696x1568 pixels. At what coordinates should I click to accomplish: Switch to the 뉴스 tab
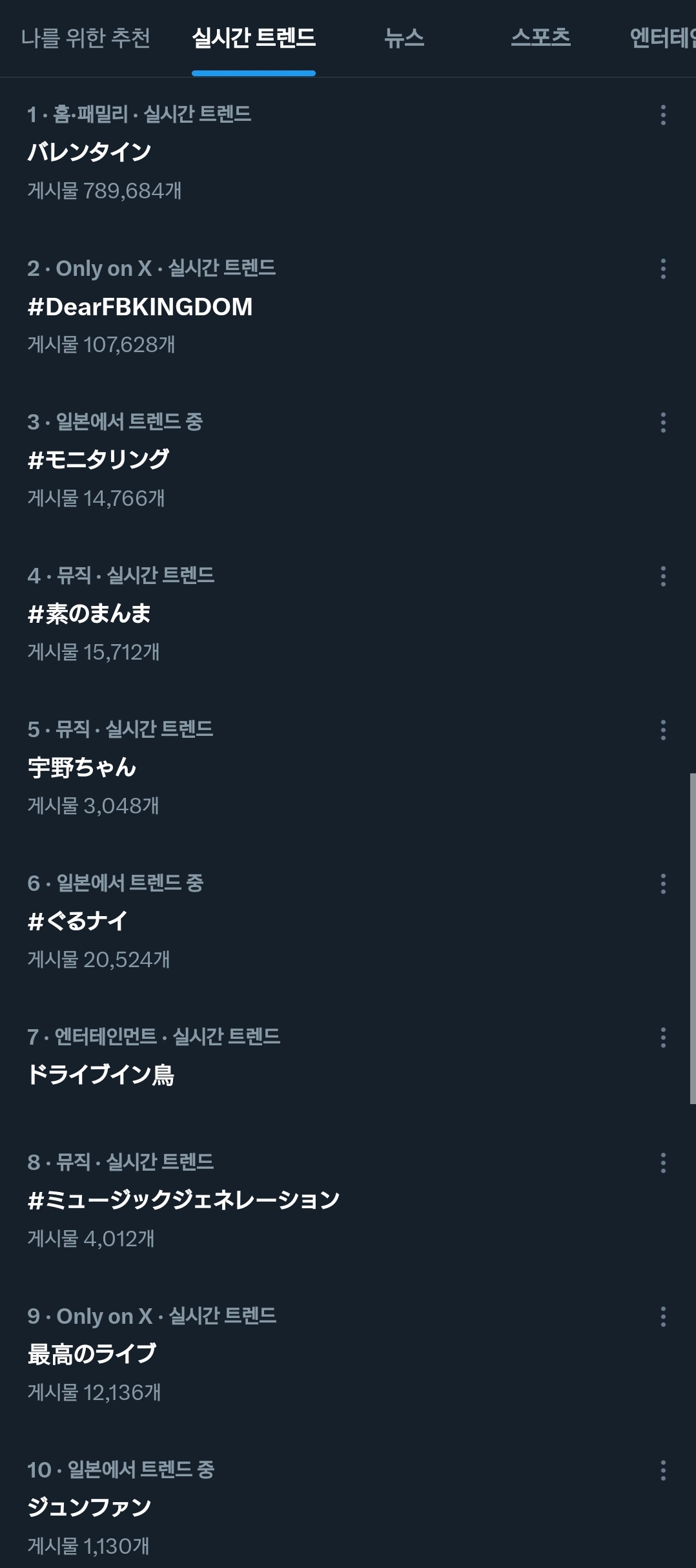click(405, 38)
